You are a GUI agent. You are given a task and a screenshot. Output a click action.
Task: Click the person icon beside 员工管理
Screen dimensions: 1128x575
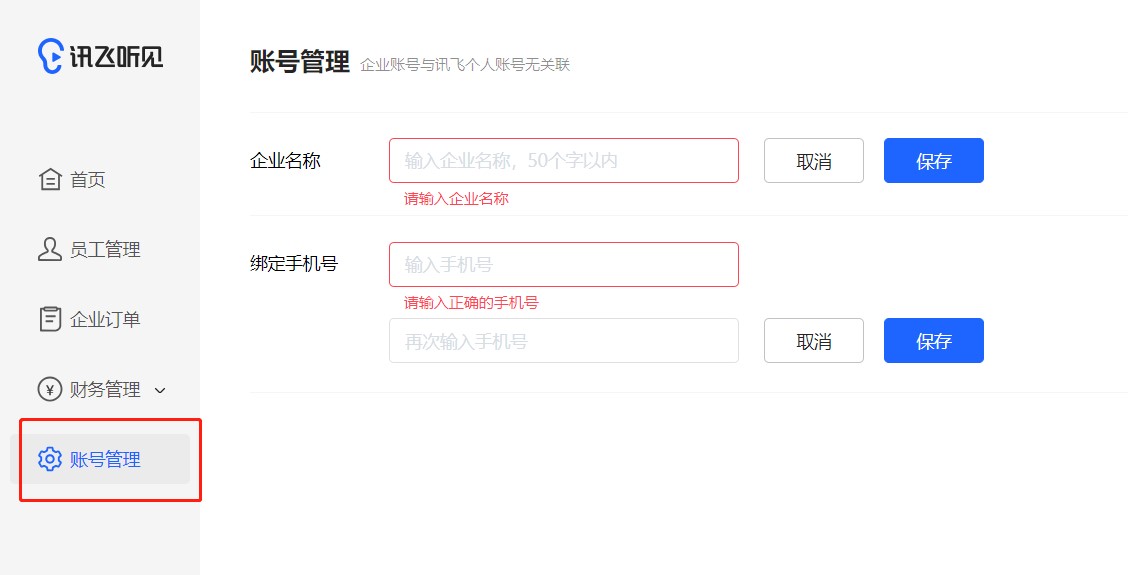[x=50, y=249]
